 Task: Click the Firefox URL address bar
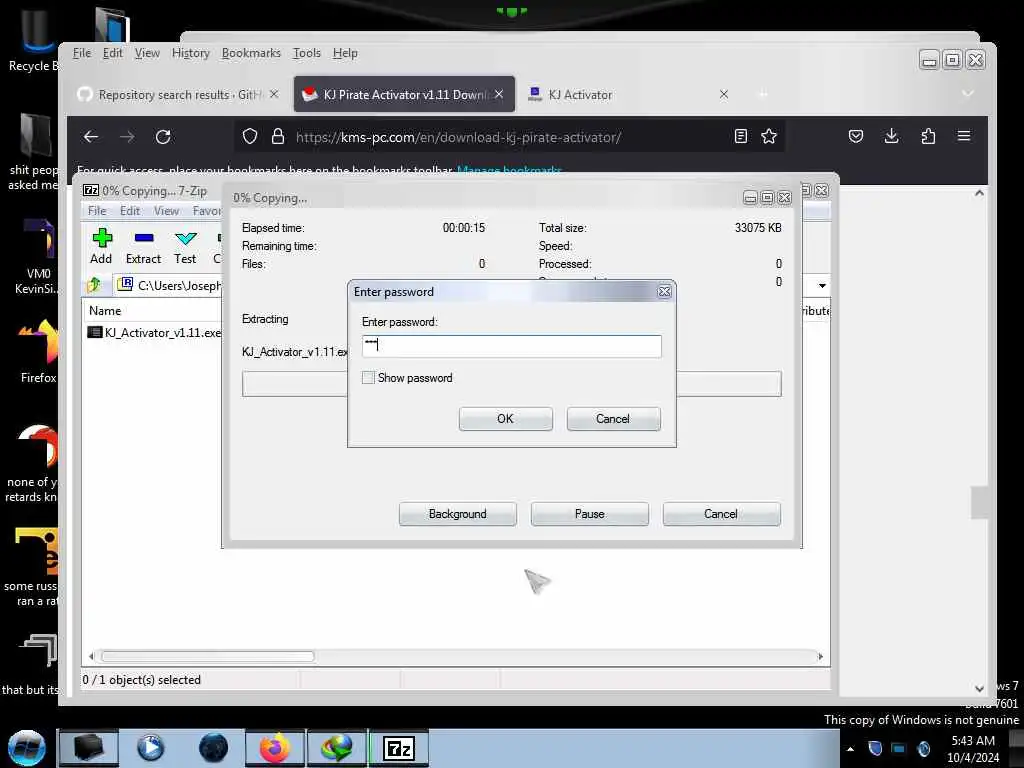pos(509,136)
